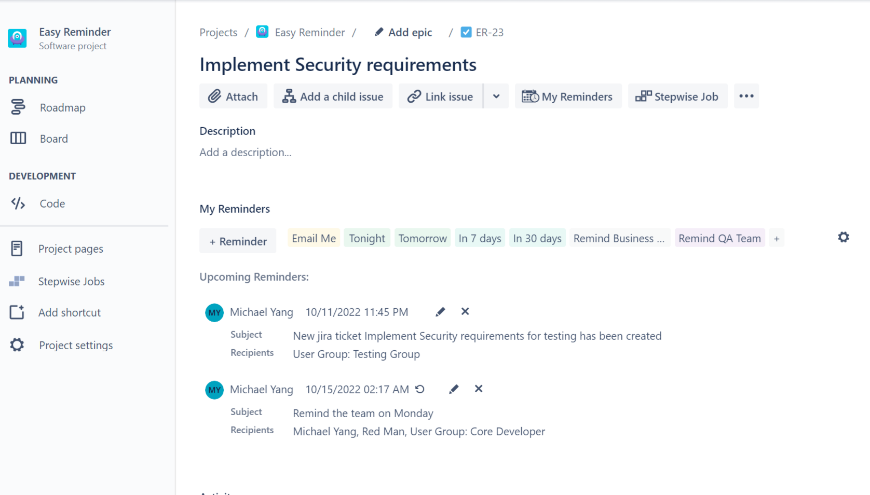Remove the 10/15/2022 reminder with the X icon
Viewport: 870px width, 495px height.
pos(478,389)
